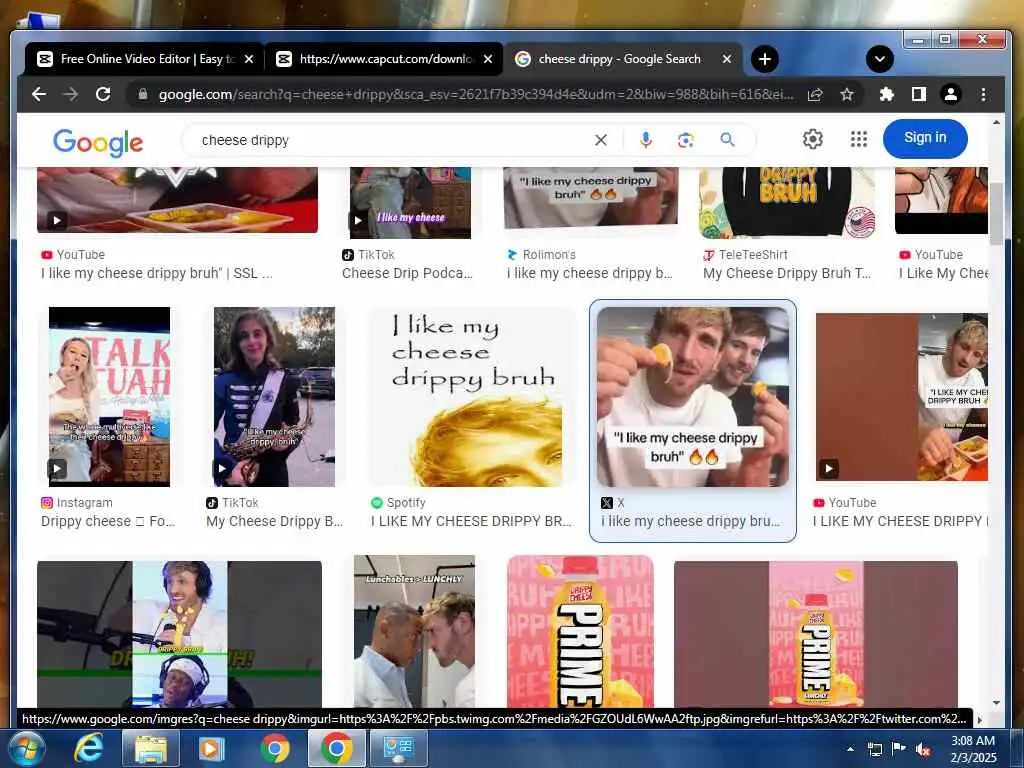The width and height of the screenshot is (1024, 768).
Task: Open the Instagram Talk Tuah thumbnail
Action: tap(110, 396)
